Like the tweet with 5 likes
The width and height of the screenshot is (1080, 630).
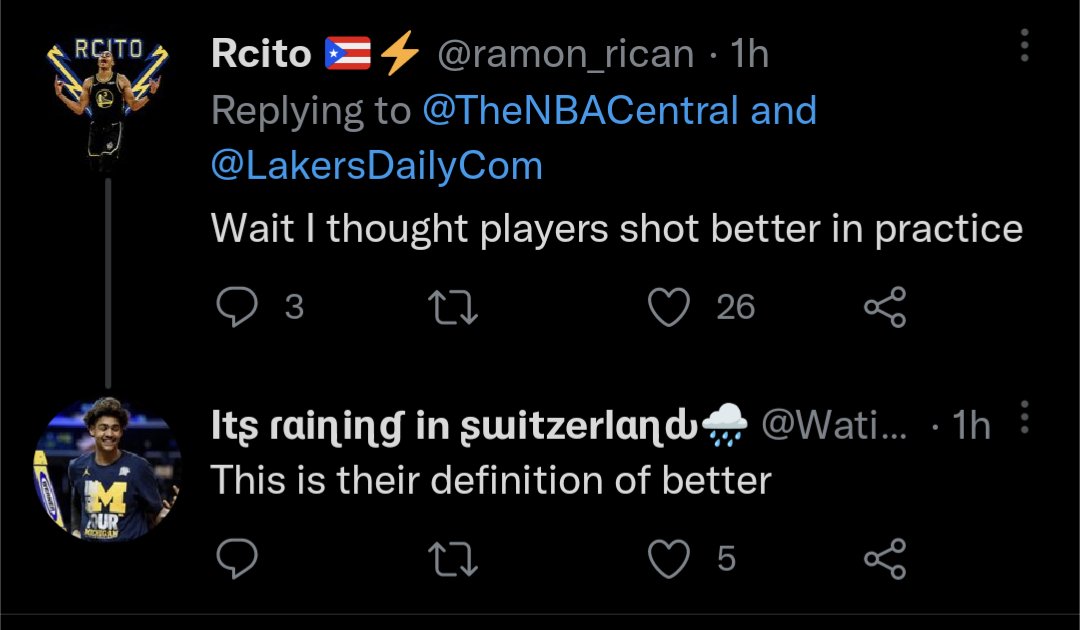669,558
